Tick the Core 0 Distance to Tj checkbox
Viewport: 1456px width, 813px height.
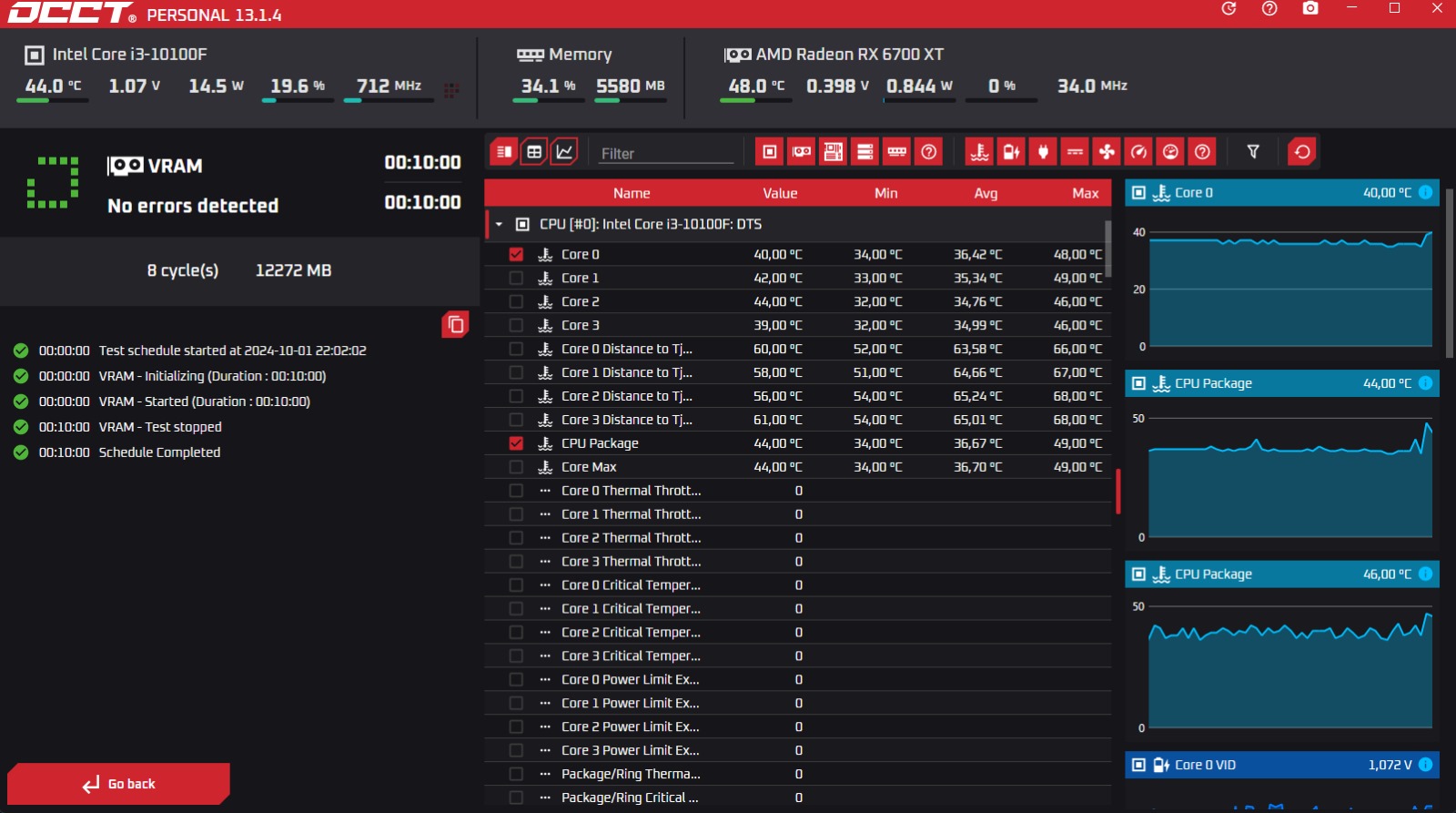tap(516, 349)
